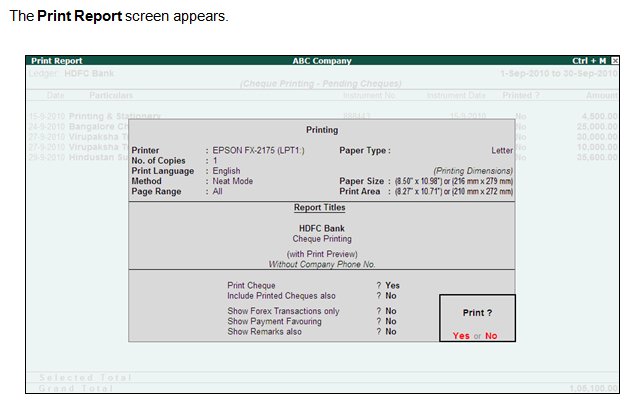
Task: Click the Page Range label
Action: (156, 192)
